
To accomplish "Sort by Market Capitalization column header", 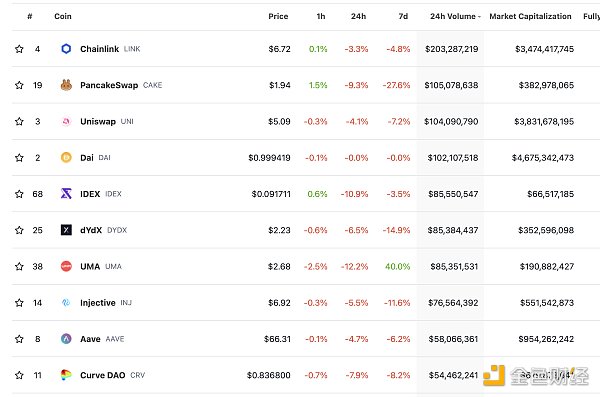I will click(x=530, y=16).
